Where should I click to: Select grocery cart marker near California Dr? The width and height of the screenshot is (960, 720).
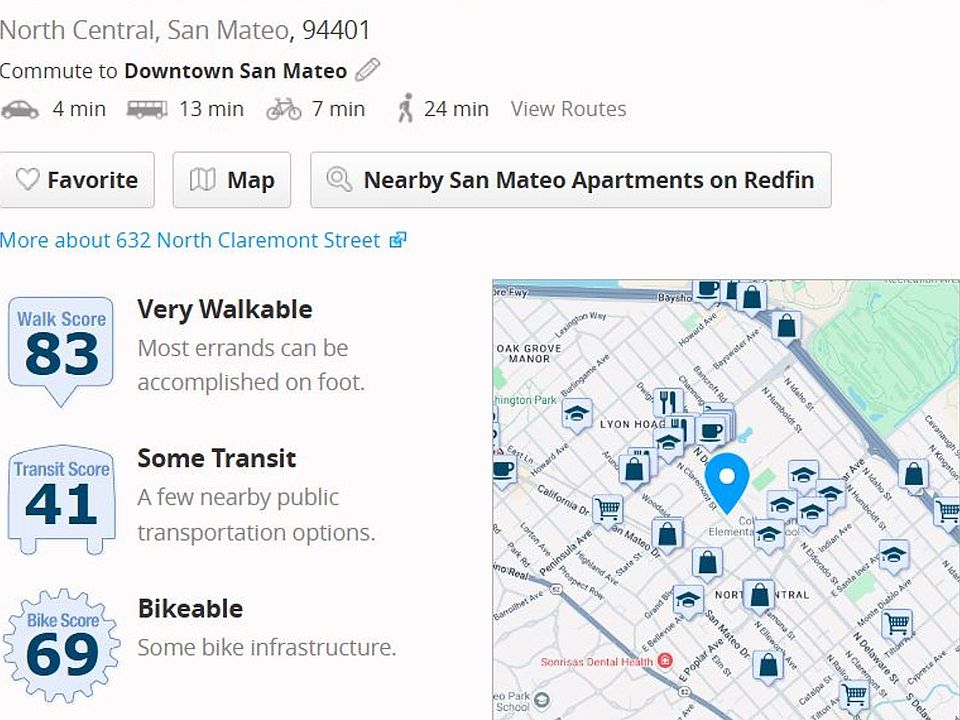point(607,510)
